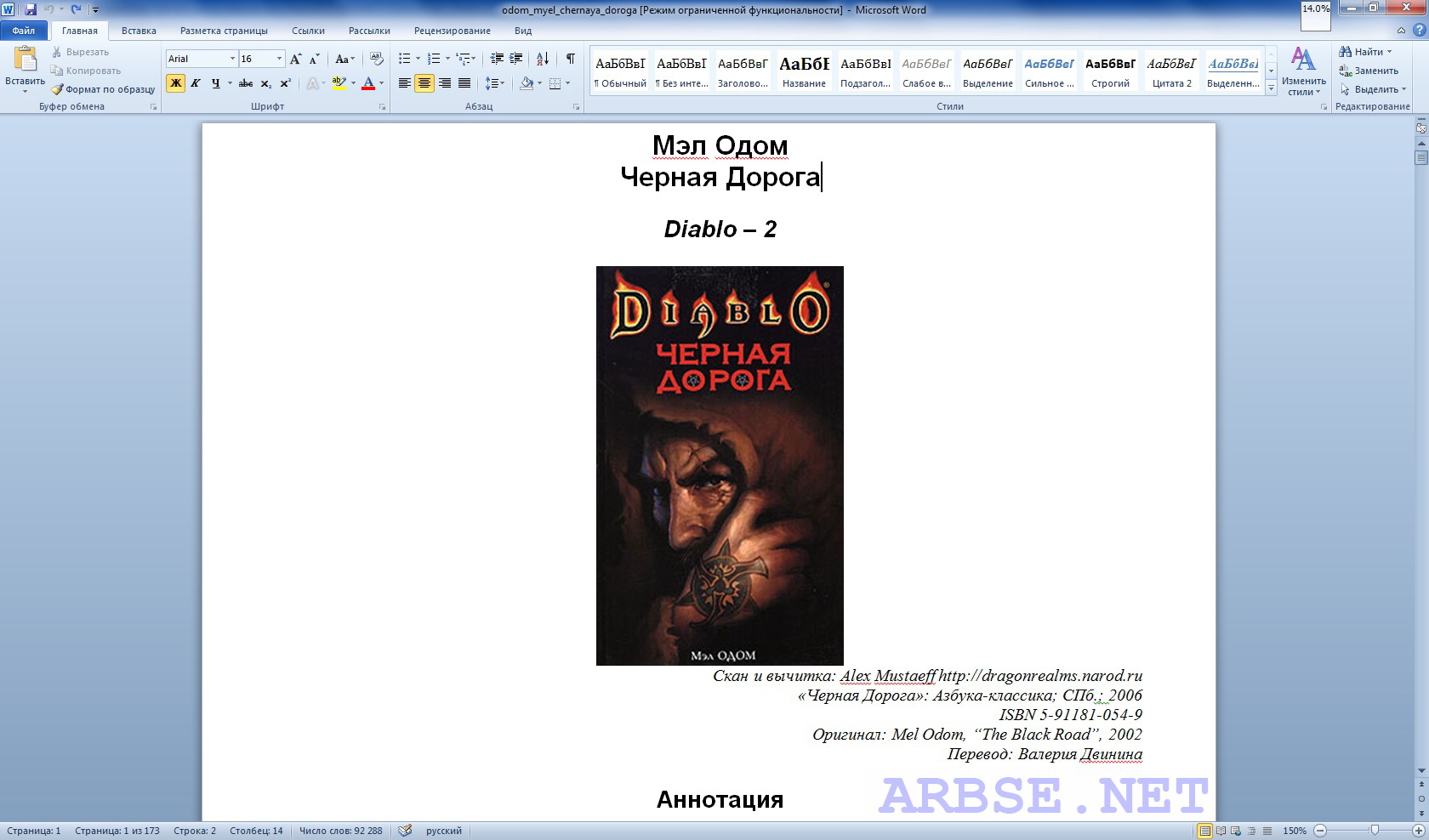Select Без интервала style
Viewport: 1429px width, 840px height.
681,71
